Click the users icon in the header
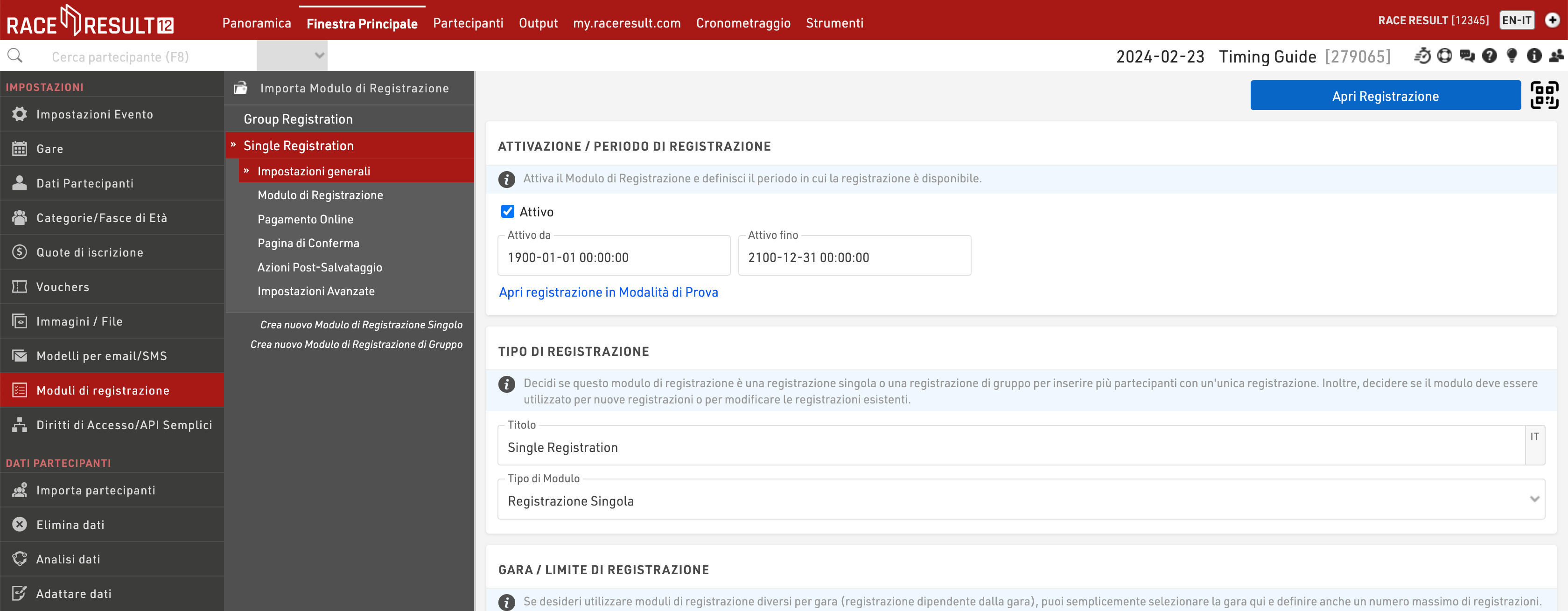The height and width of the screenshot is (611, 1568). (x=1556, y=56)
